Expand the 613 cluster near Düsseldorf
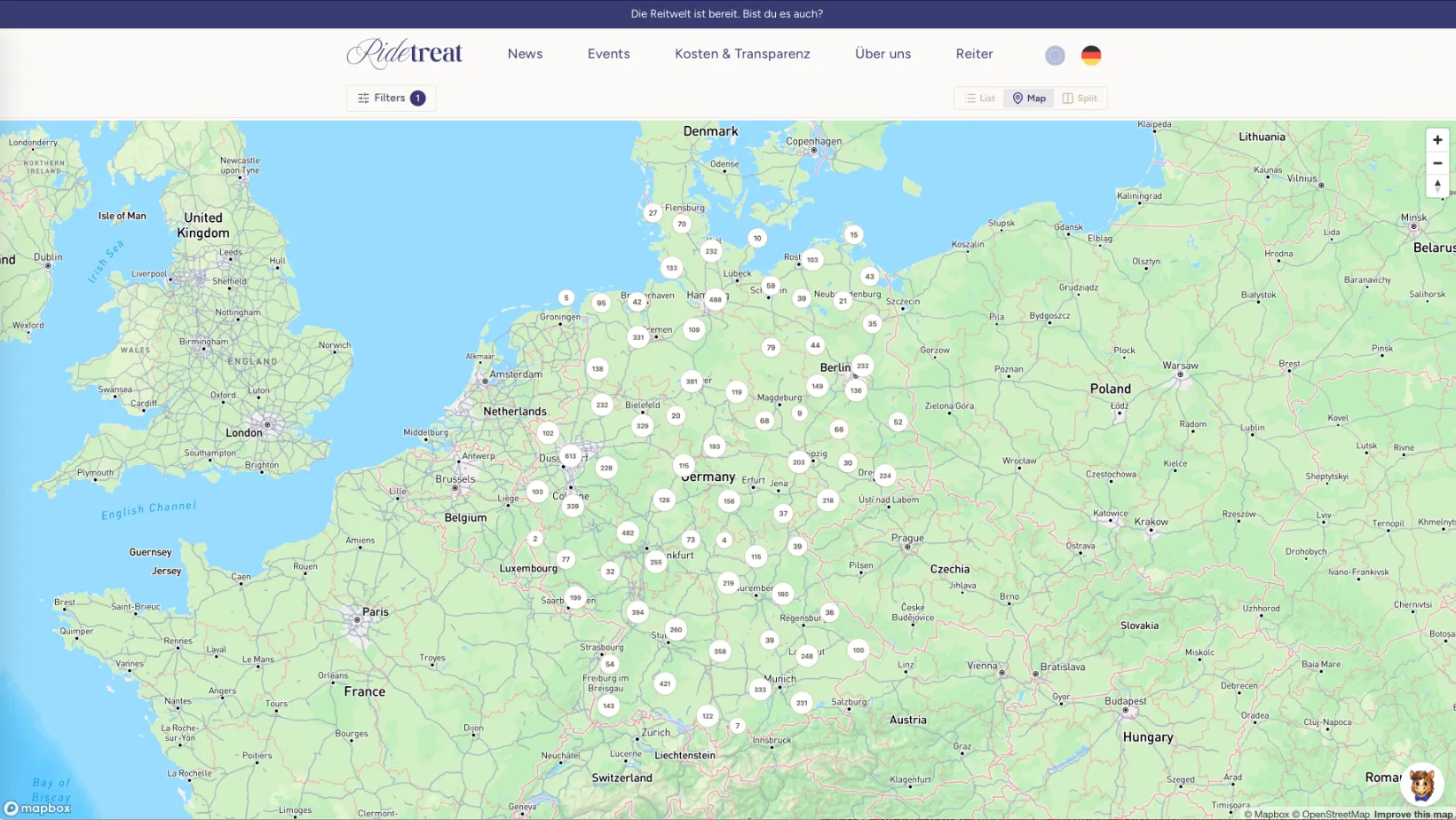 pos(570,456)
